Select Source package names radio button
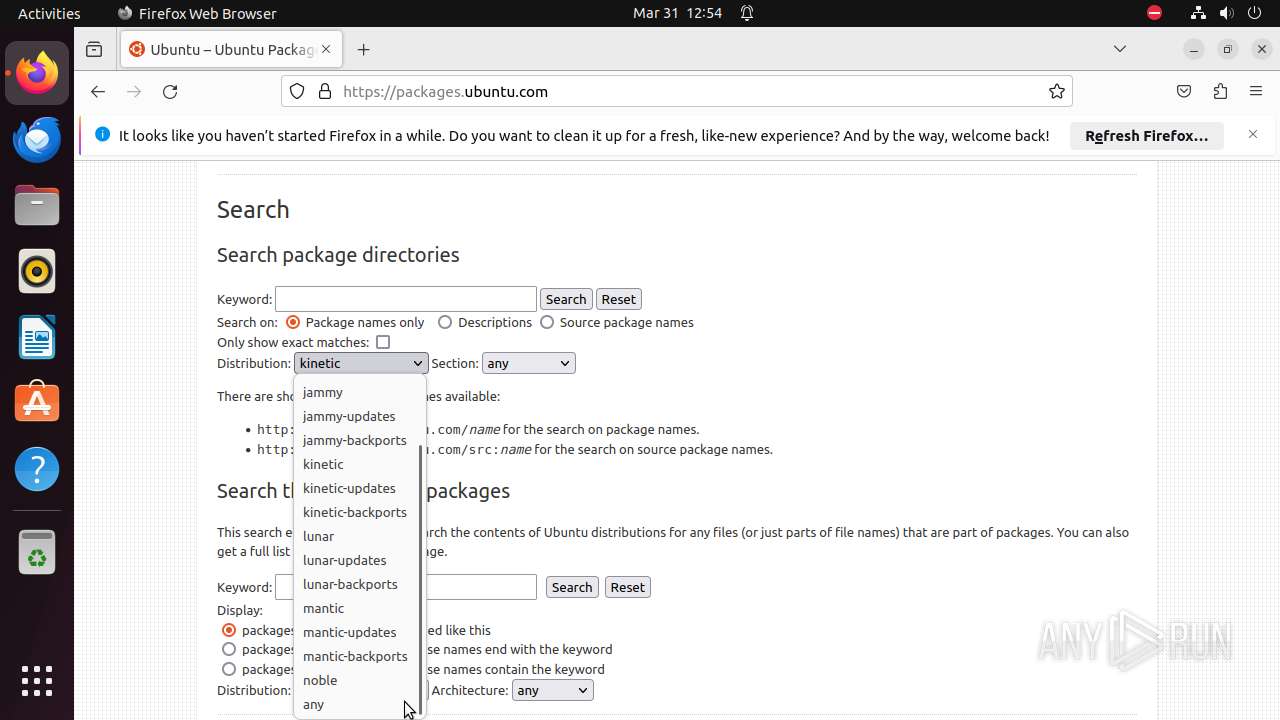This screenshot has height=720, width=1280. tap(547, 322)
